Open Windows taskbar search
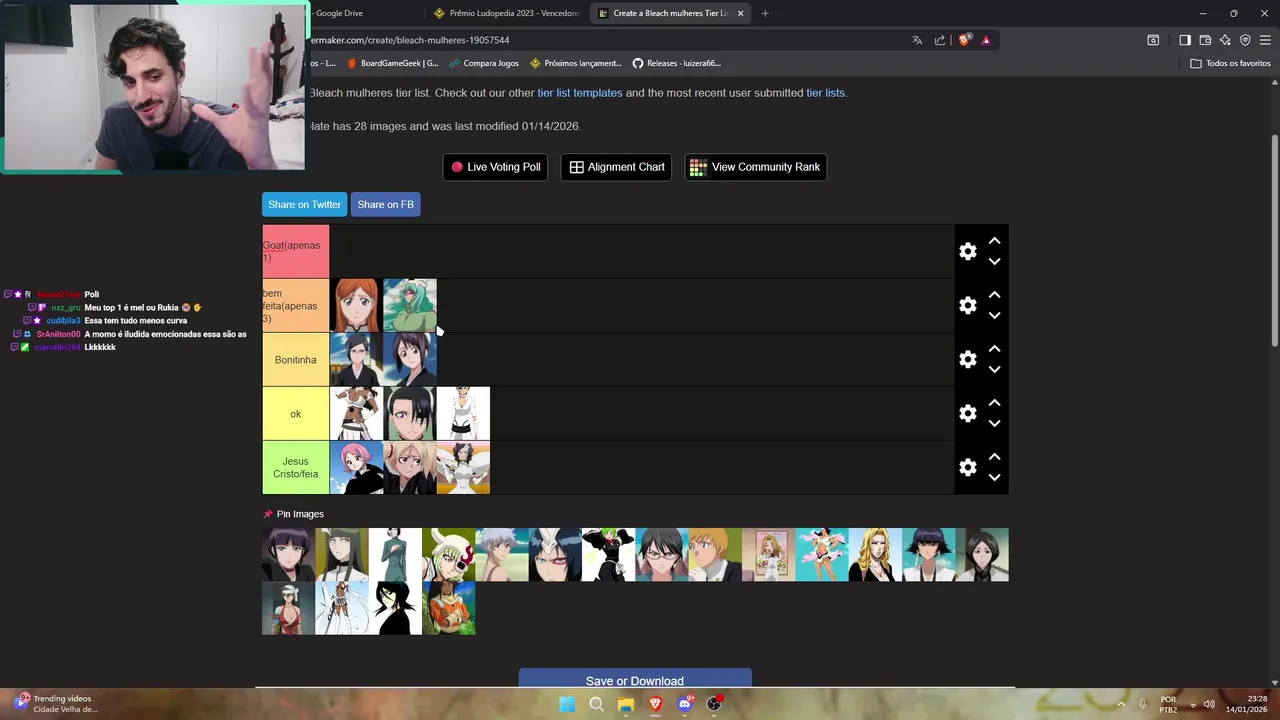This screenshot has height=720, width=1280. [x=596, y=704]
